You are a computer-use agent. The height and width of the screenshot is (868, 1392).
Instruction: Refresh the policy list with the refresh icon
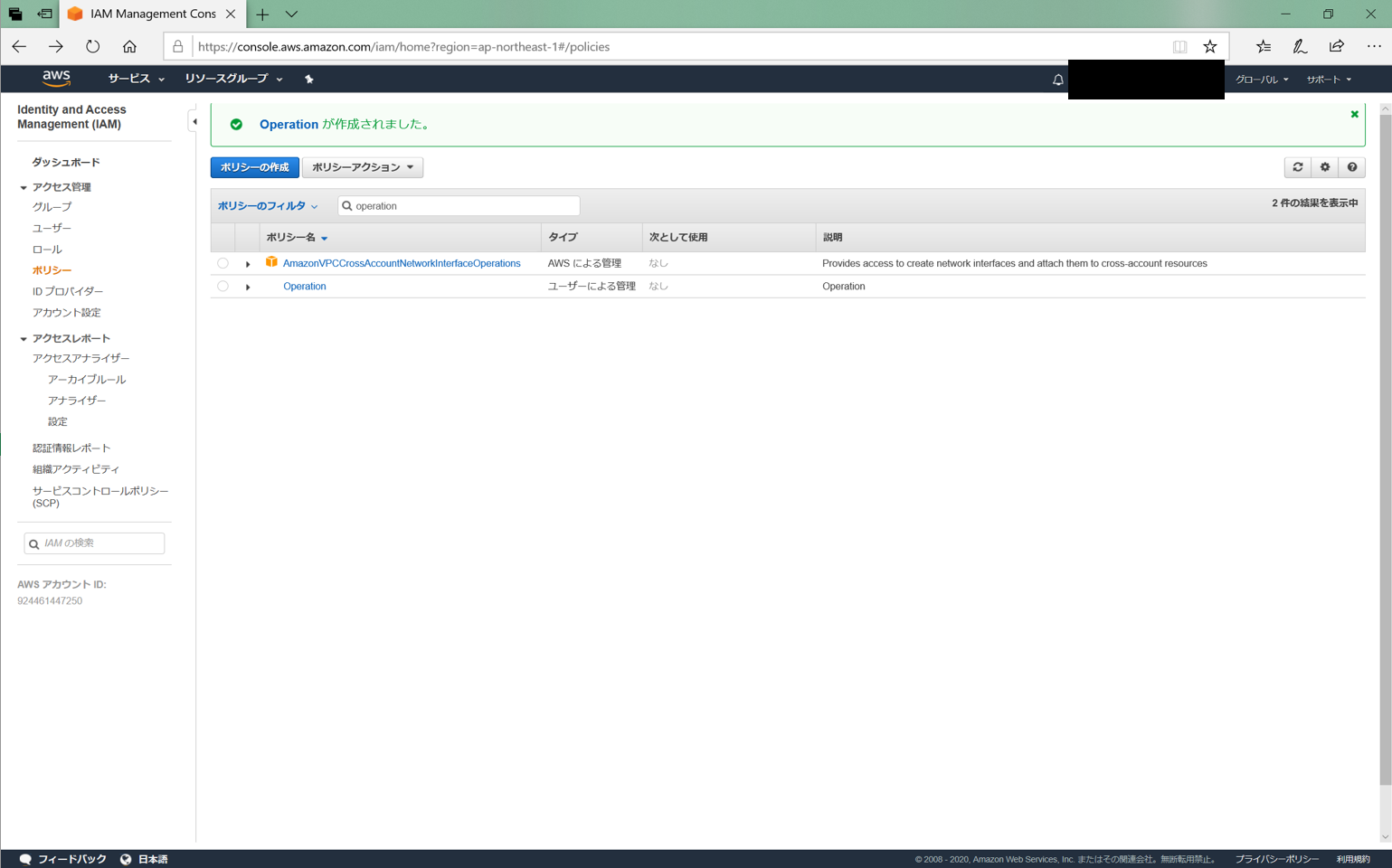coord(1298,167)
